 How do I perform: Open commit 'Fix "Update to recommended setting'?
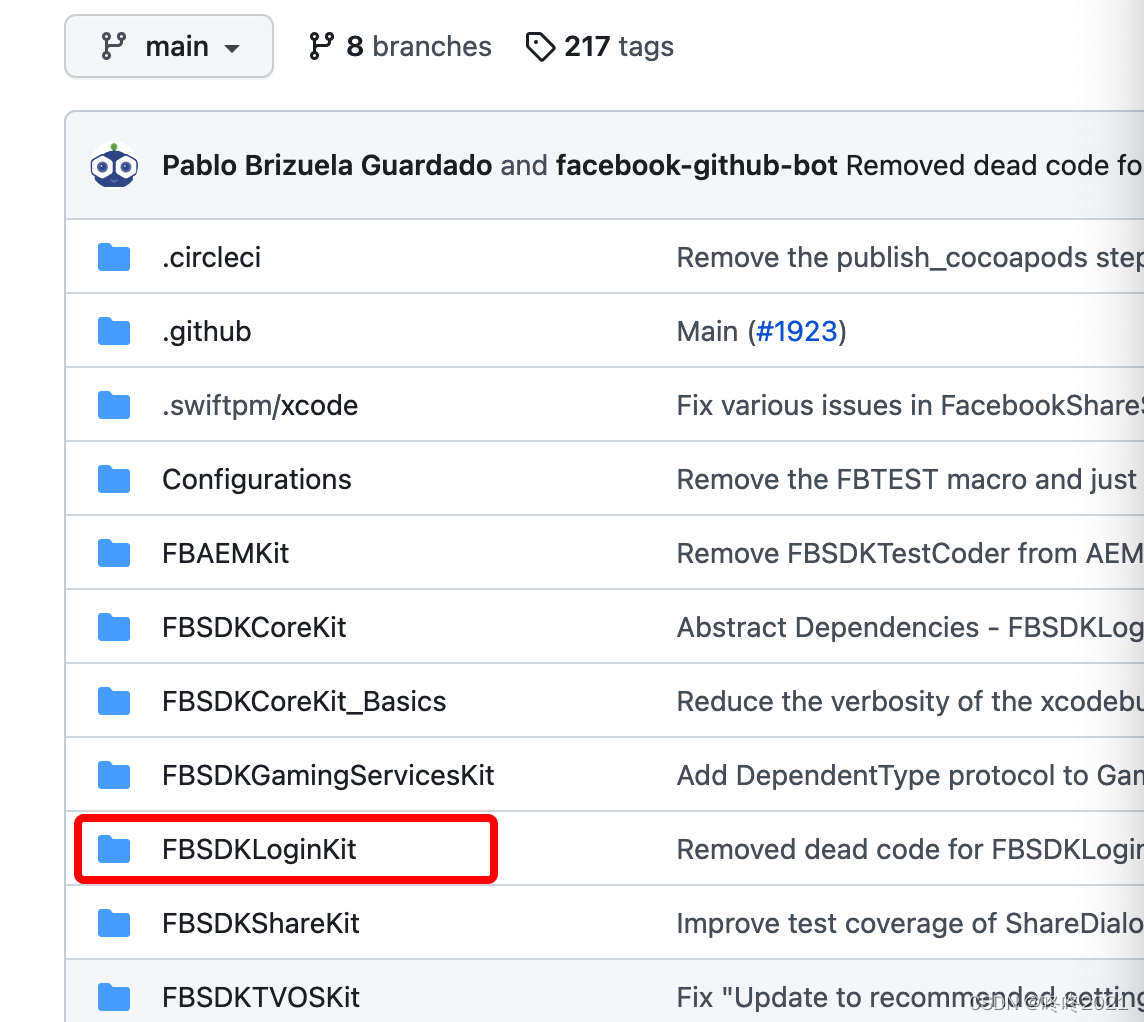point(910,998)
